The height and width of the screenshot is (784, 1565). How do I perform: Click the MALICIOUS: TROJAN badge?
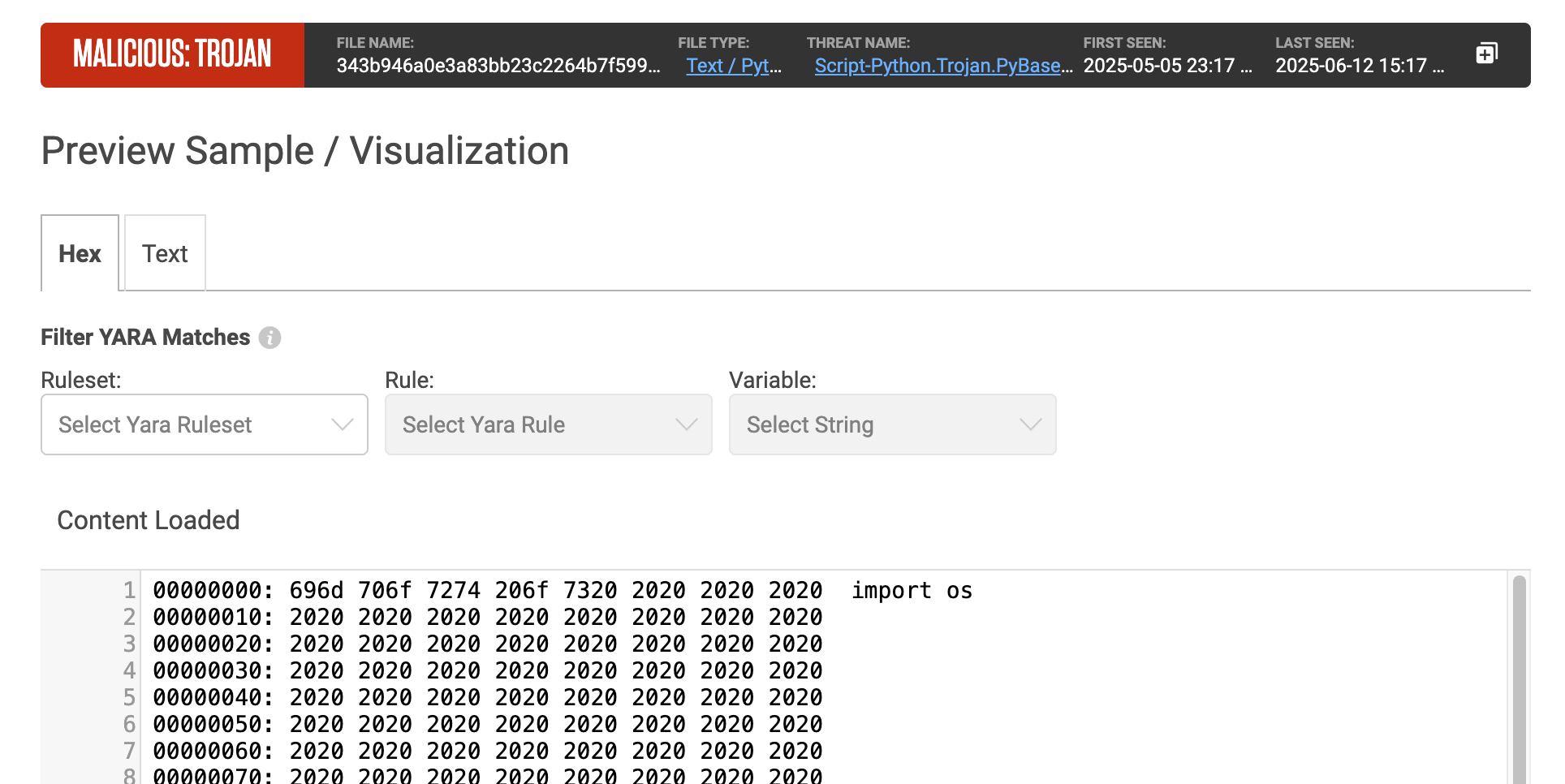click(172, 54)
